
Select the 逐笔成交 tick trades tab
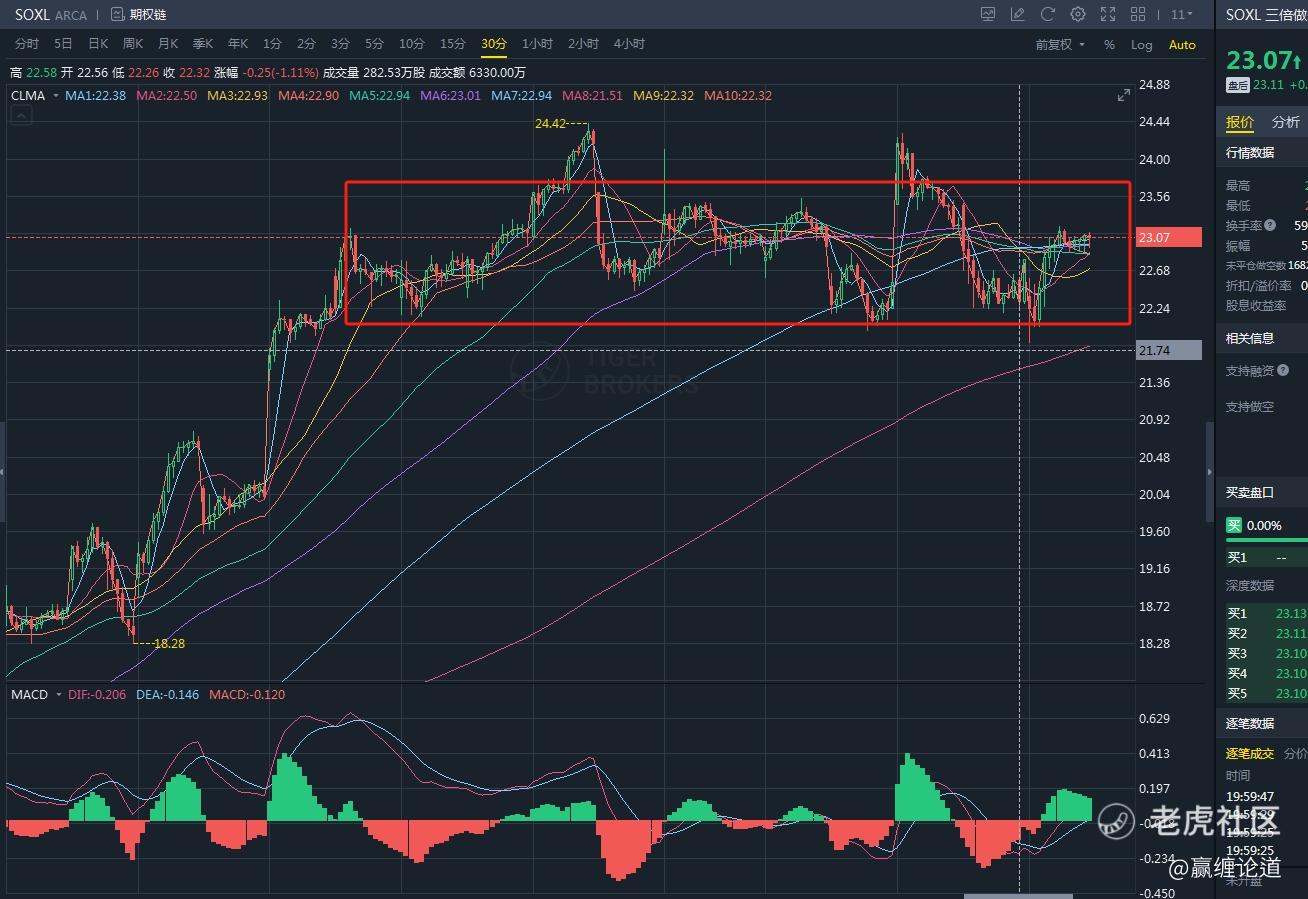click(1250, 753)
